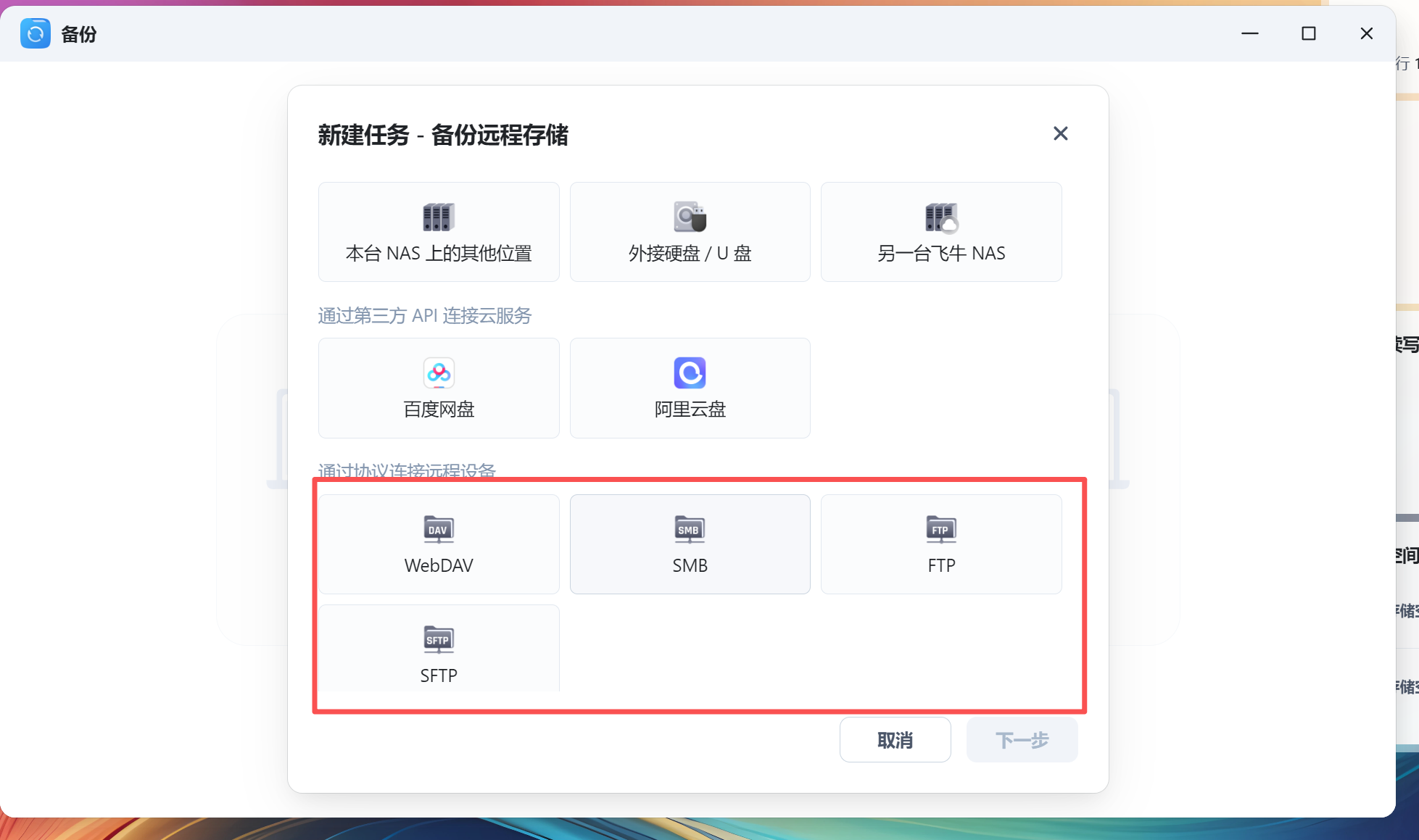Select the SMB protocol icon

point(690,529)
